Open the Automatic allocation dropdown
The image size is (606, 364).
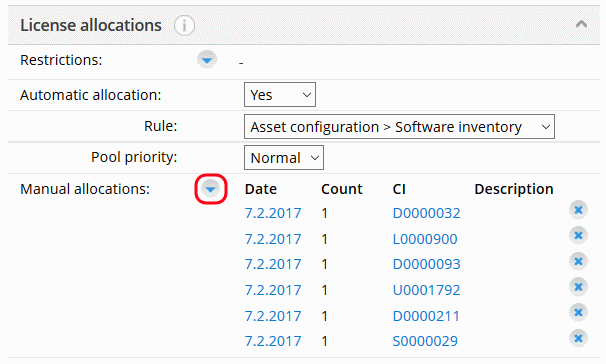(x=280, y=95)
